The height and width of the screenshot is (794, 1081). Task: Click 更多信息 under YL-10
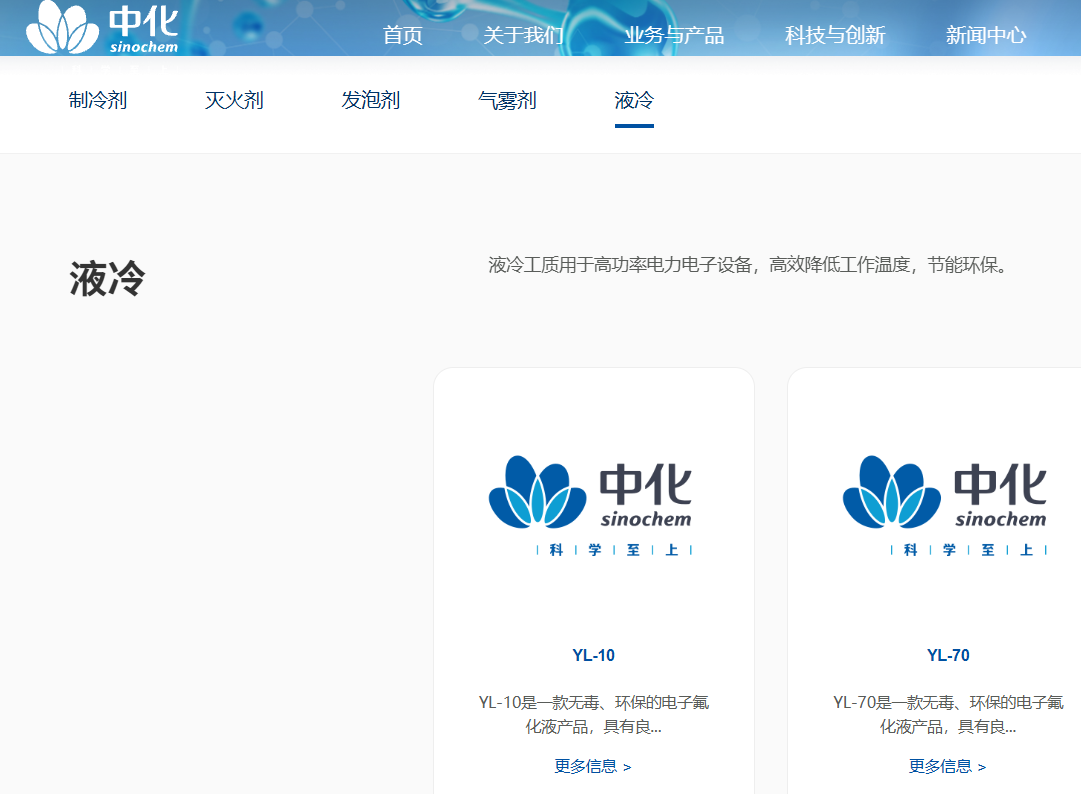[x=593, y=766]
